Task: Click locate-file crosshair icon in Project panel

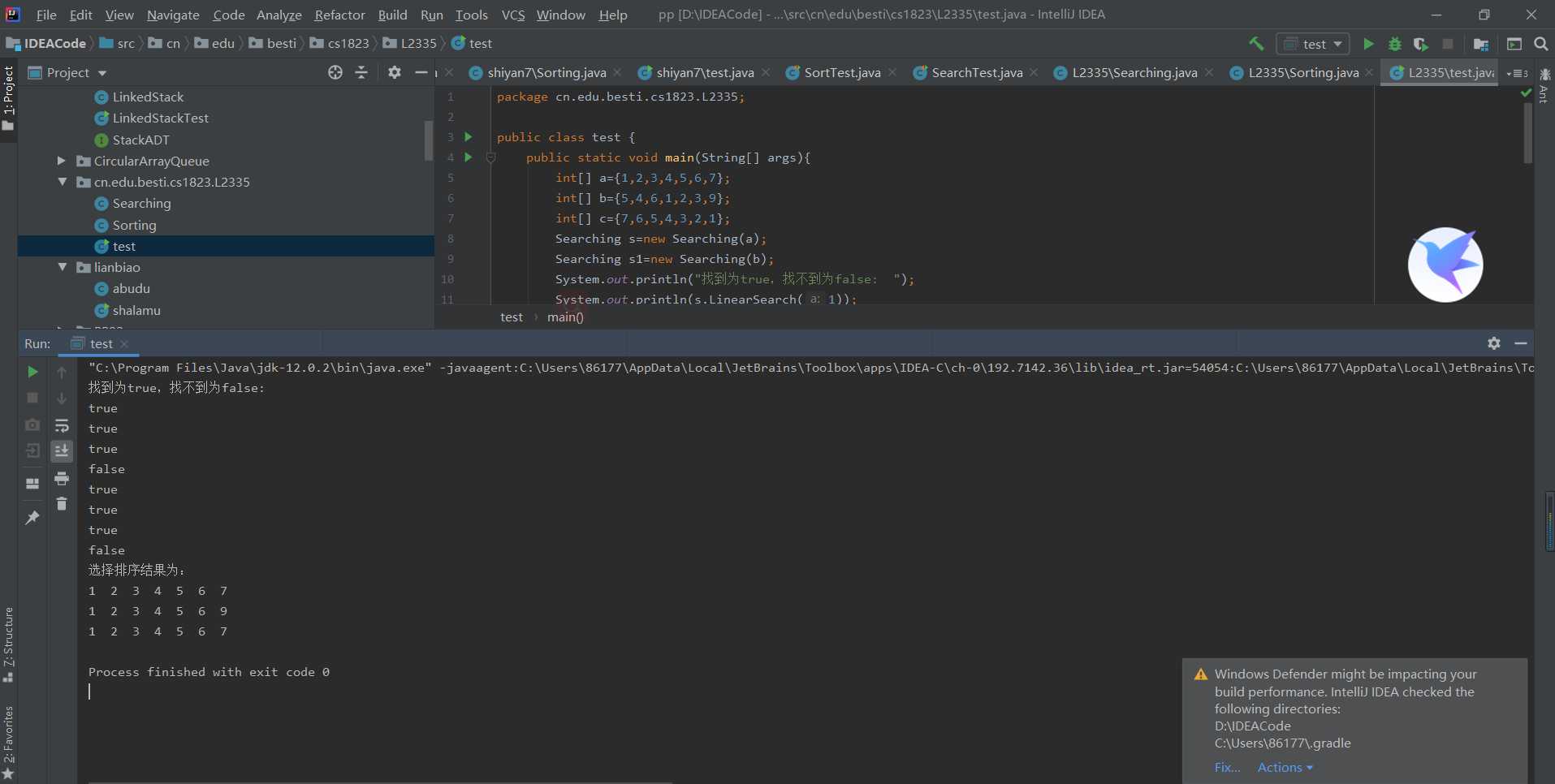Action: [x=335, y=73]
